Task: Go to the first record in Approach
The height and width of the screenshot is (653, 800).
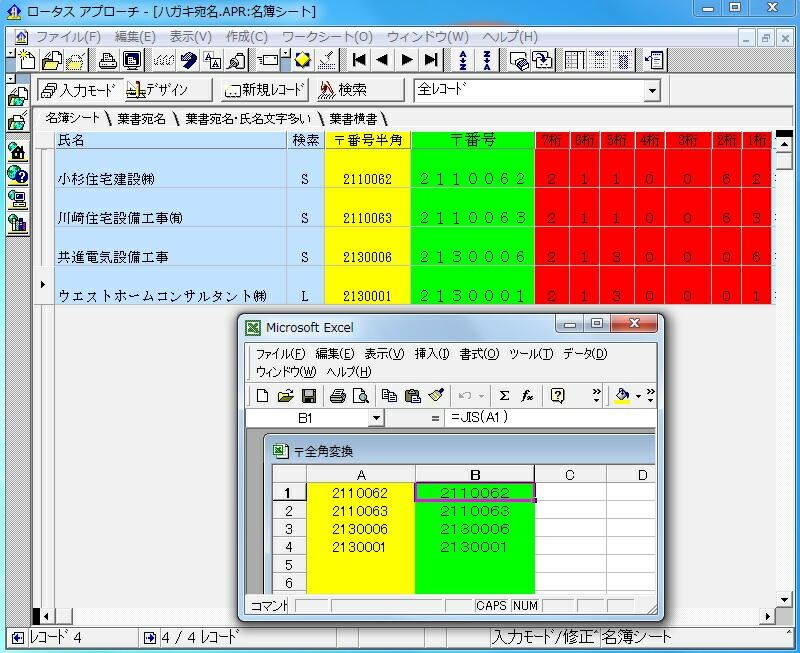Action: pyautogui.click(x=359, y=60)
